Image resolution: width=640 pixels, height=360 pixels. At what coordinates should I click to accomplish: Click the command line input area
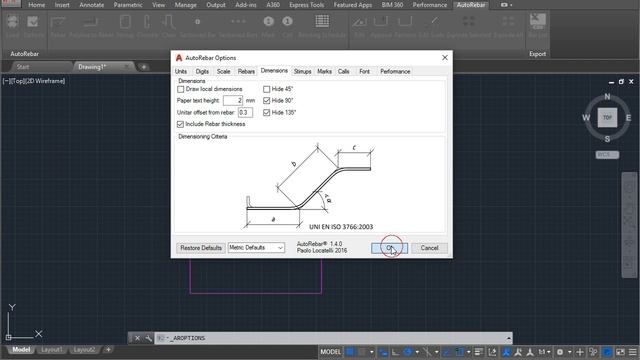pos(333,338)
